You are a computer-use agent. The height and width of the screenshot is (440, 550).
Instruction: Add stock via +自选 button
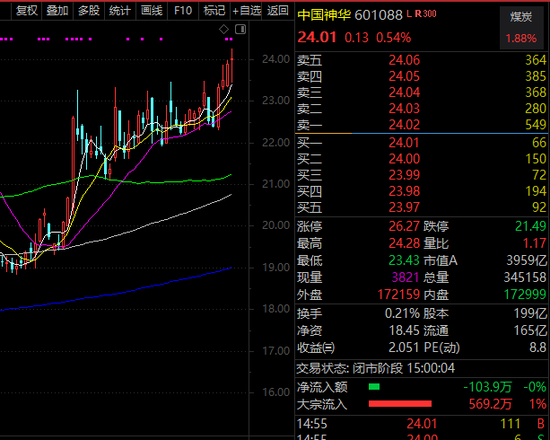coord(247,11)
